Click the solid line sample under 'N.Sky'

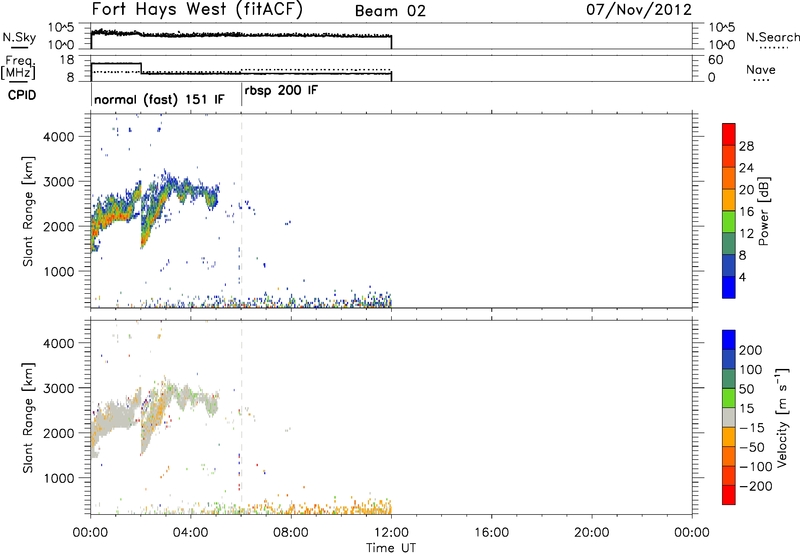click(19, 47)
